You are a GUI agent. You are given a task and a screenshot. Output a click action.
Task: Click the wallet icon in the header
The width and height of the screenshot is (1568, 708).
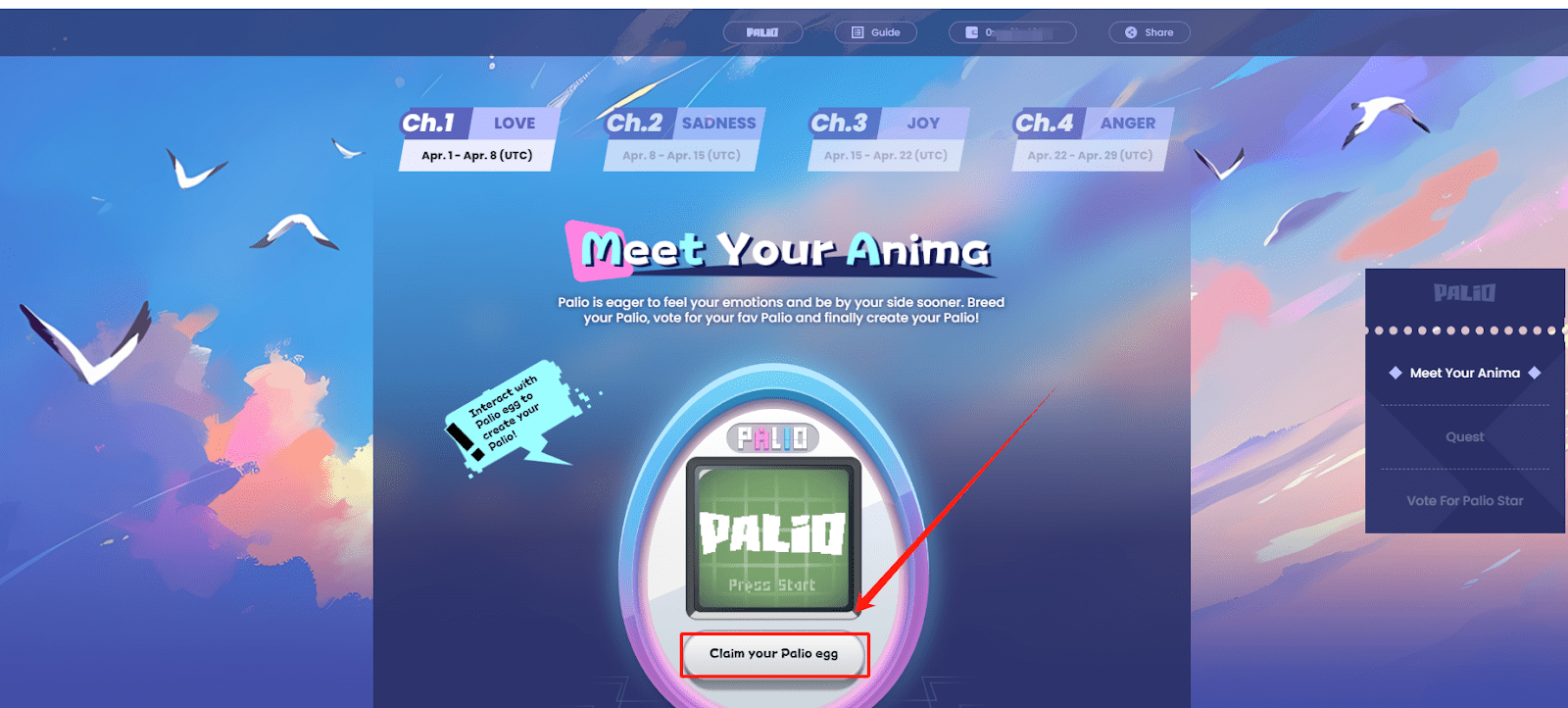point(971,32)
